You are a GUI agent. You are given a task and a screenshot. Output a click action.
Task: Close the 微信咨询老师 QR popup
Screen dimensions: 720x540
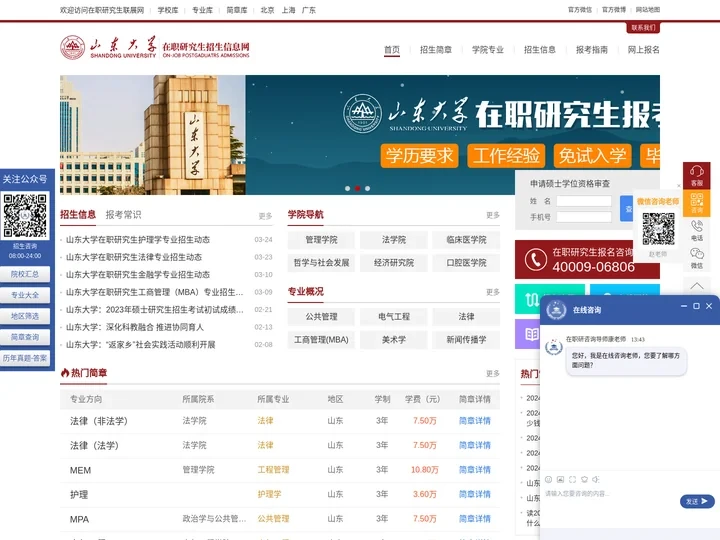point(679,186)
